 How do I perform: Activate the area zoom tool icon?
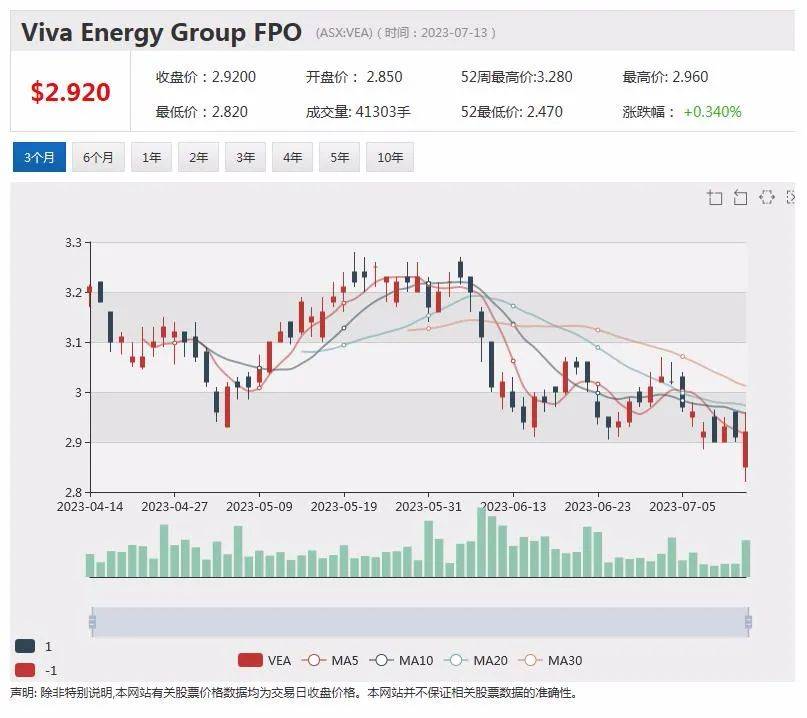click(x=714, y=197)
